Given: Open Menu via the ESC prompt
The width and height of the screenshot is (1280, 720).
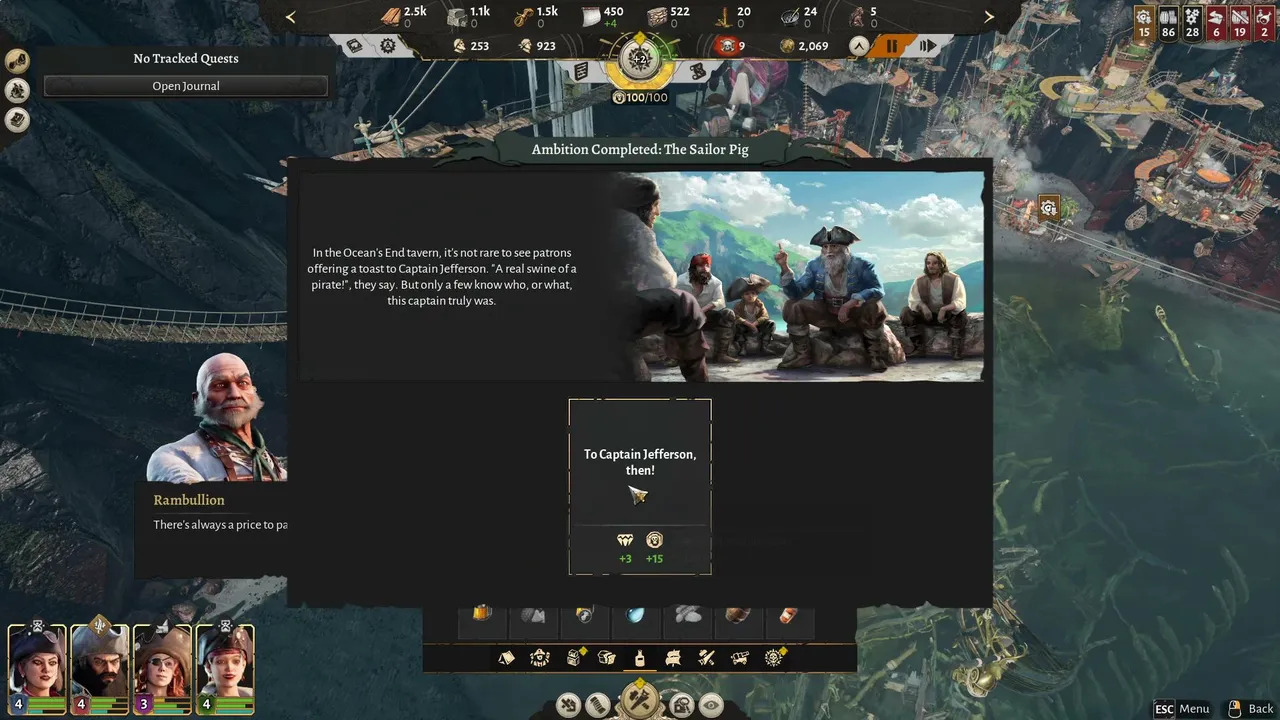Looking at the screenshot, I should (1182, 708).
